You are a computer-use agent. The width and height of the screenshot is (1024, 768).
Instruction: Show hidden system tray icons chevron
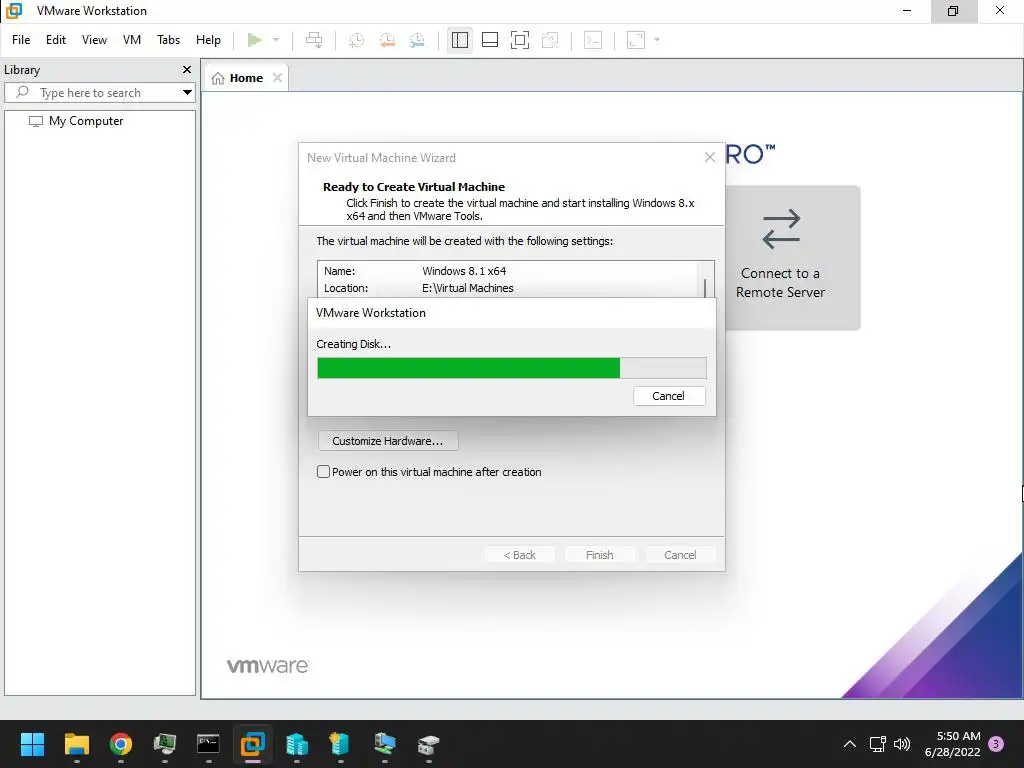pyautogui.click(x=850, y=744)
